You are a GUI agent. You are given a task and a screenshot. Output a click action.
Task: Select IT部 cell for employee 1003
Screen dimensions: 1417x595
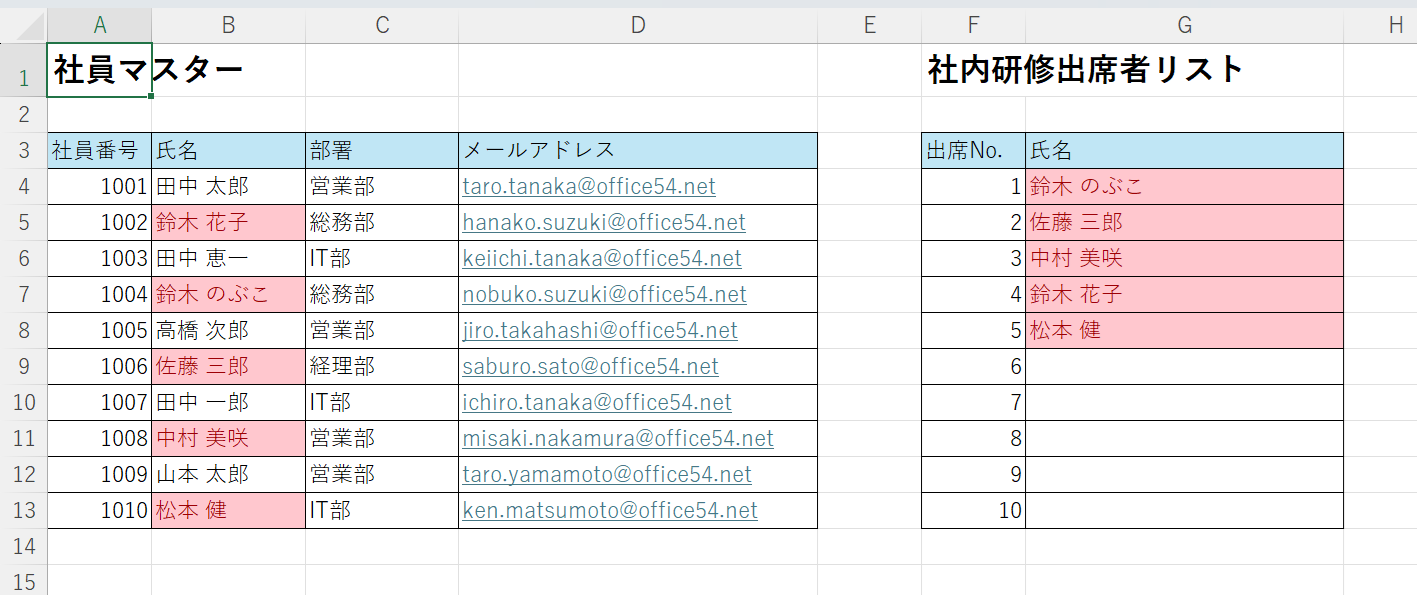pyautogui.click(x=382, y=258)
